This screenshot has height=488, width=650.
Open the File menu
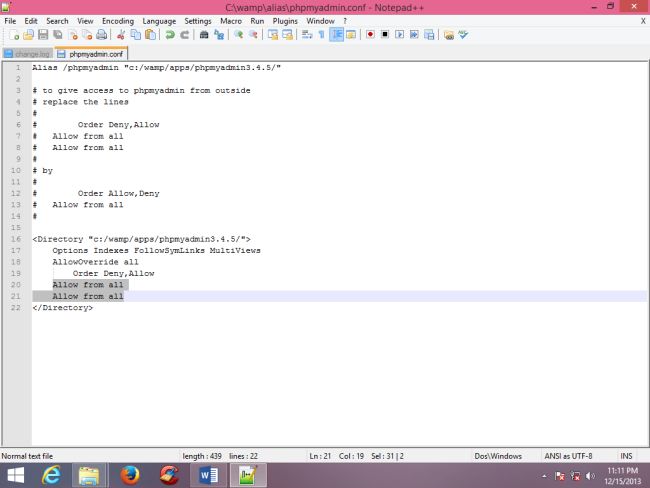tap(10, 21)
